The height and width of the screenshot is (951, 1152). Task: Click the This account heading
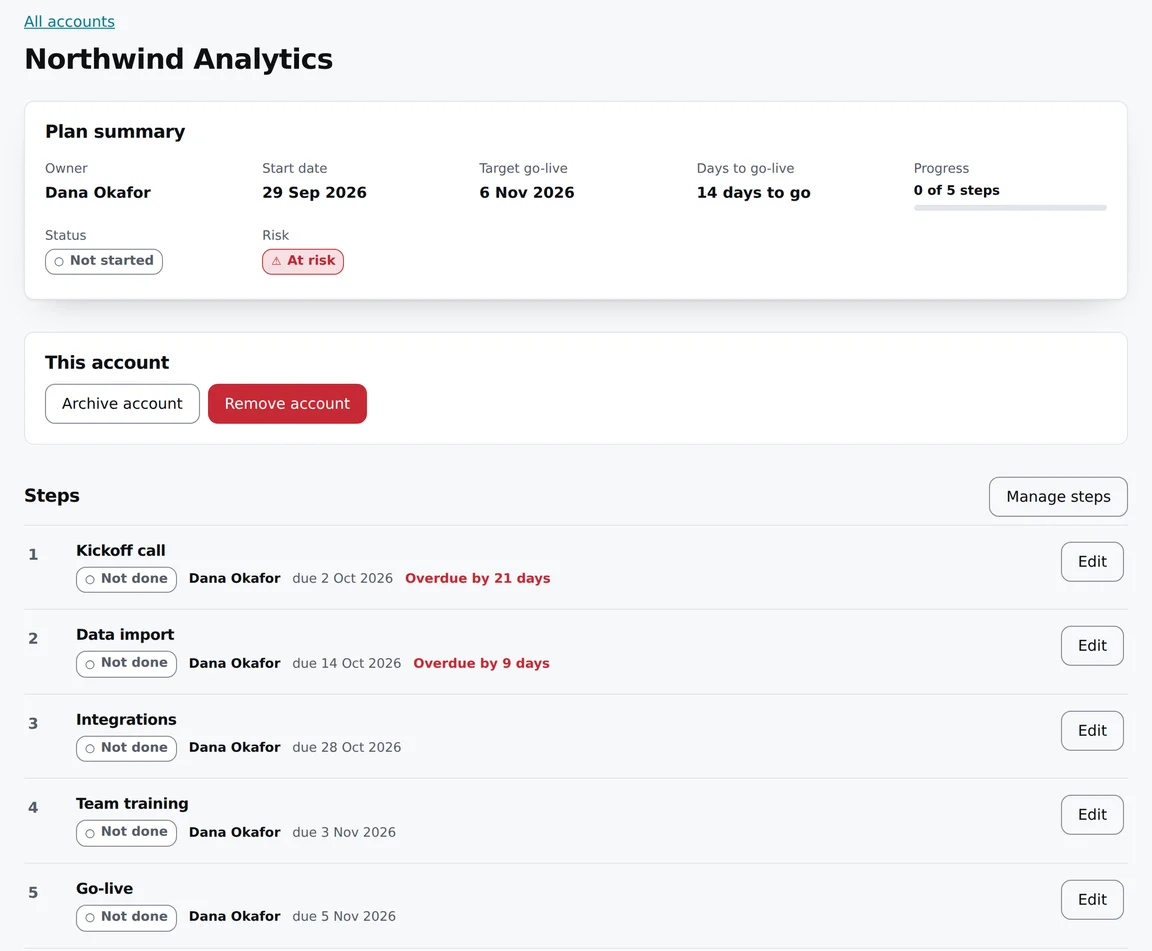(107, 362)
